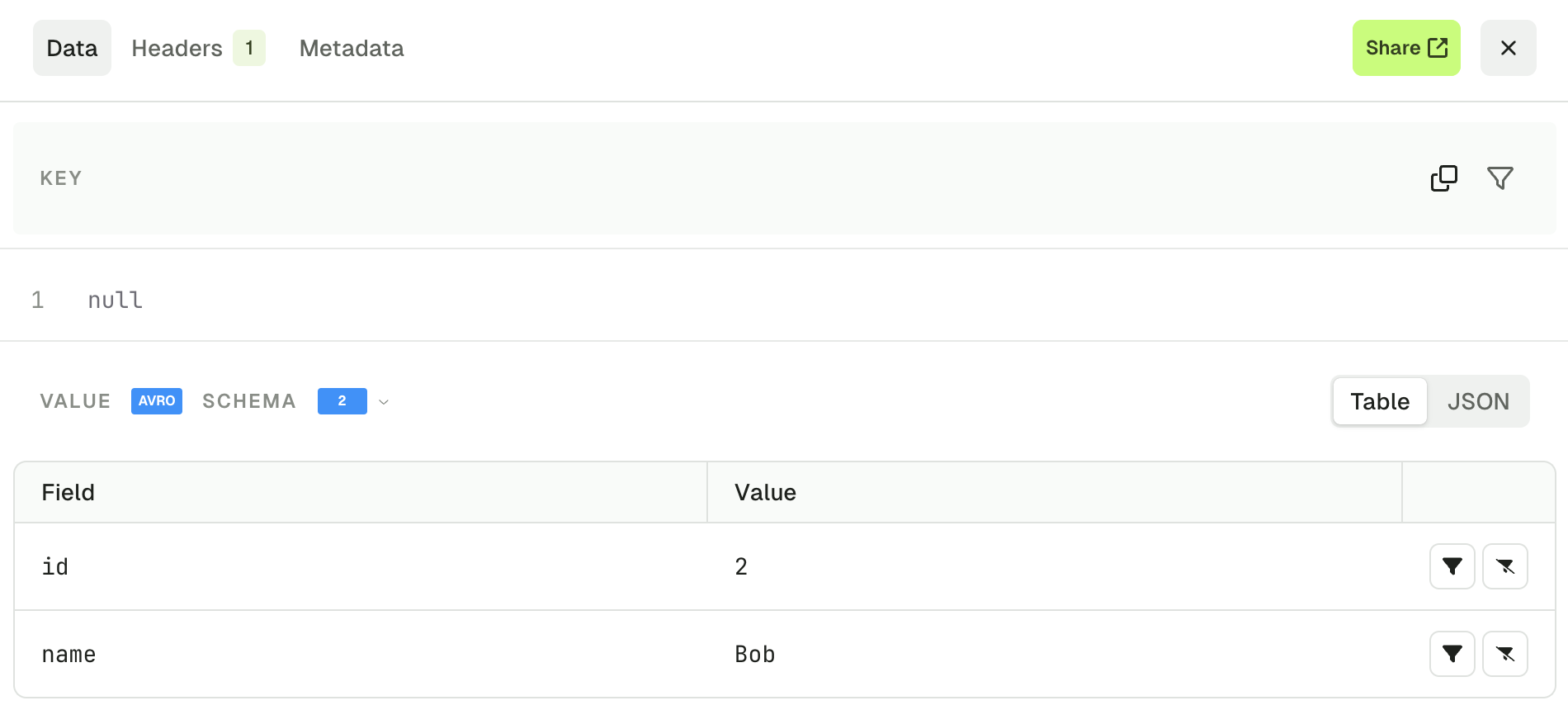Add include filter for name field

[x=1452, y=654]
